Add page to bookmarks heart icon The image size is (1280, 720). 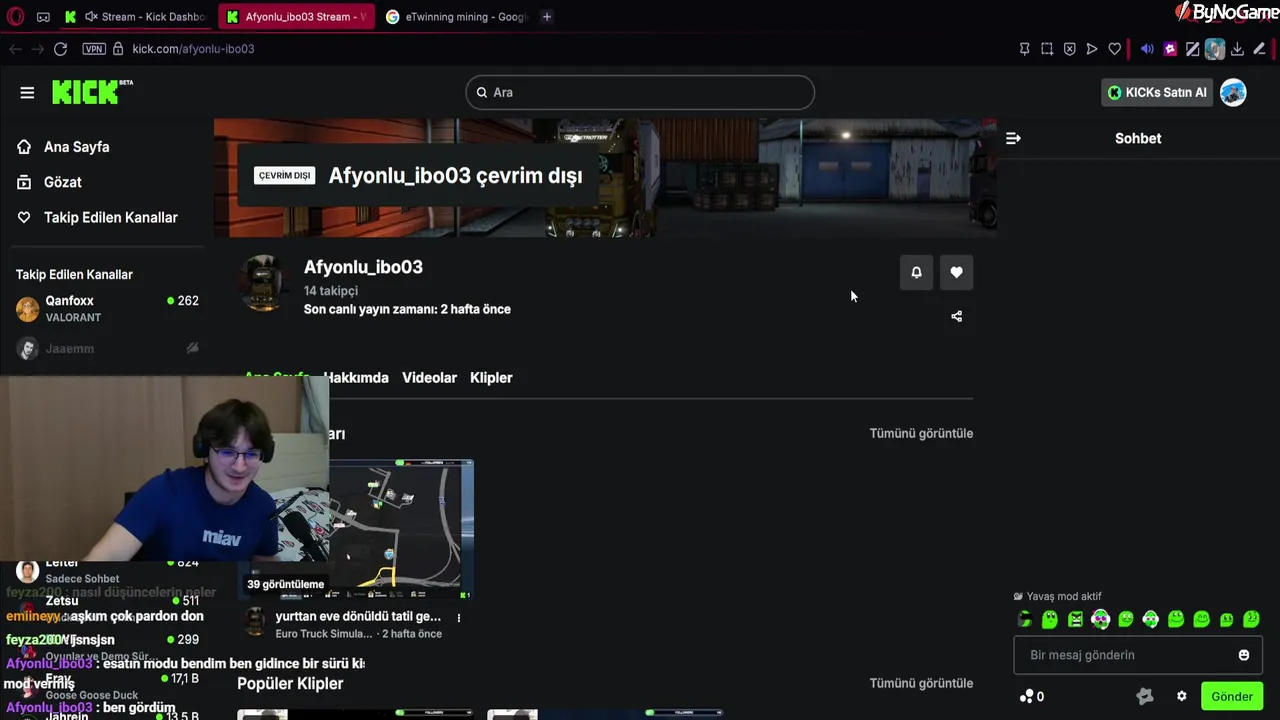pos(1115,49)
